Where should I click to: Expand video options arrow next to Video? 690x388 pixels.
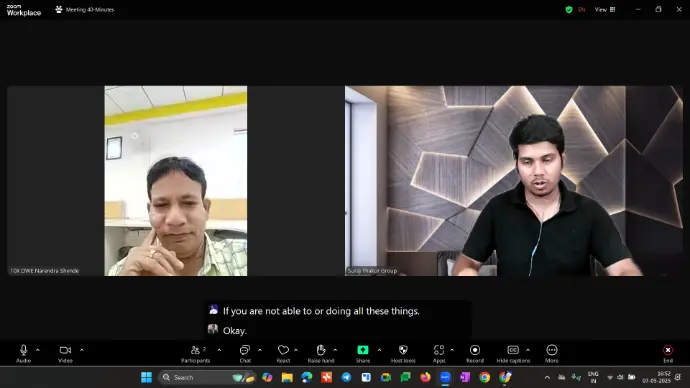pyautogui.click(x=82, y=350)
